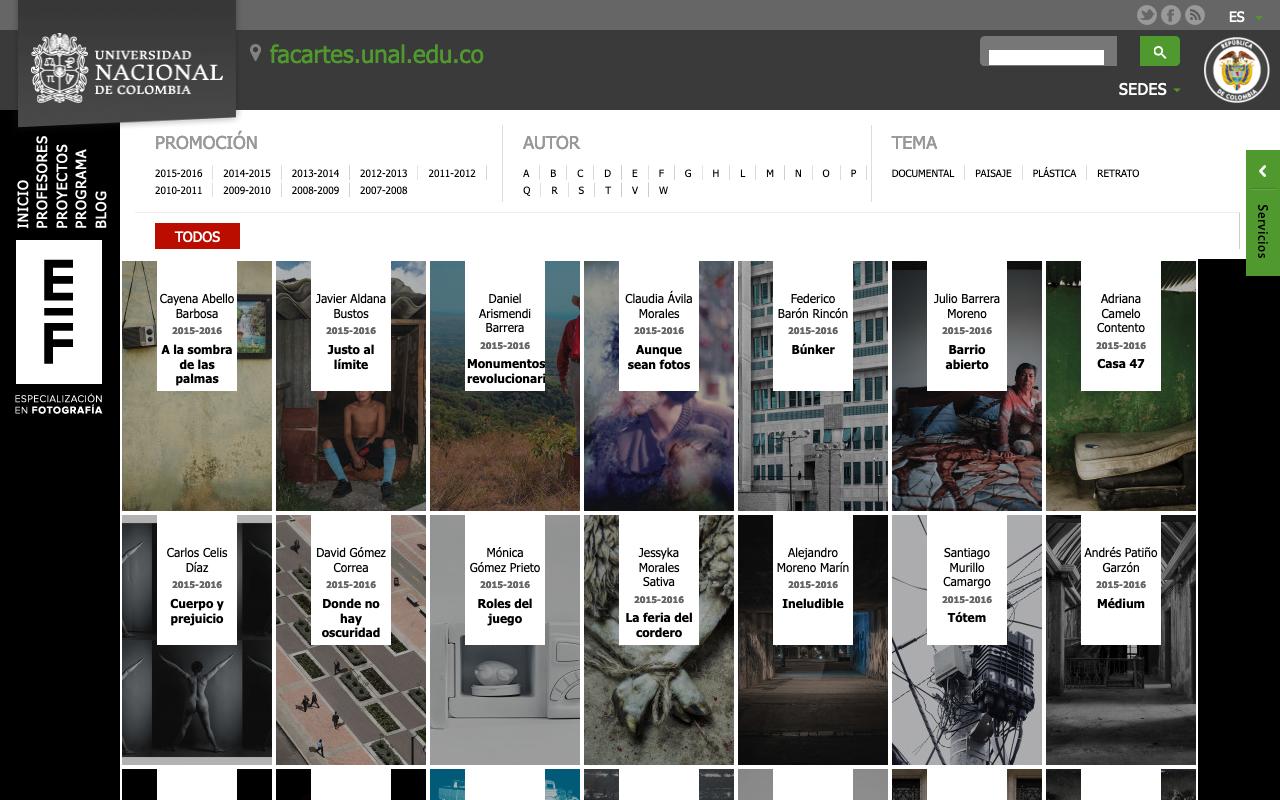Filter authors by letter G
Image resolution: width=1280 pixels, height=800 pixels.
688,173
